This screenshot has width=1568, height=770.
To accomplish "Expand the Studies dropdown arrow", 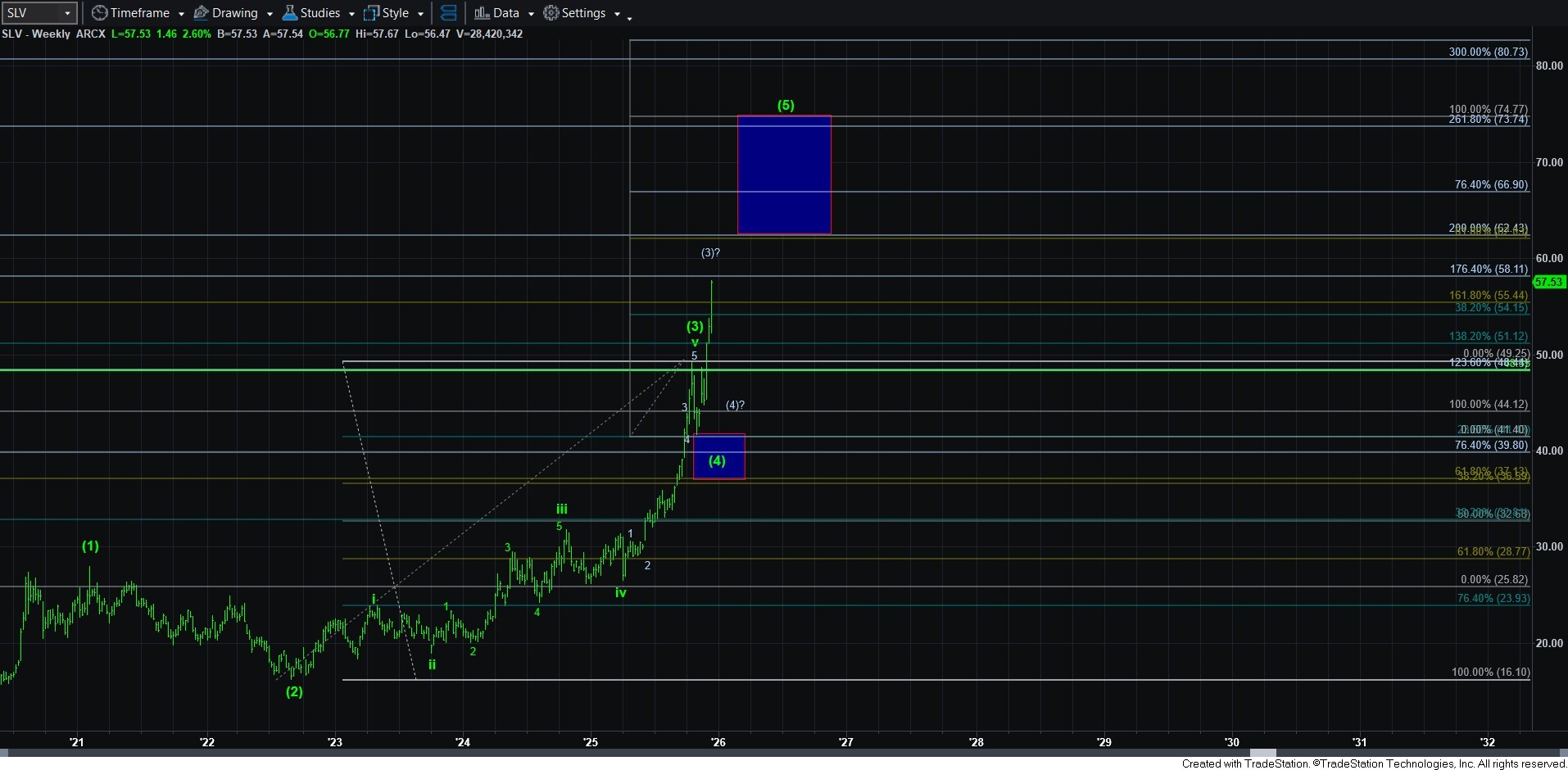I will coord(351,14).
